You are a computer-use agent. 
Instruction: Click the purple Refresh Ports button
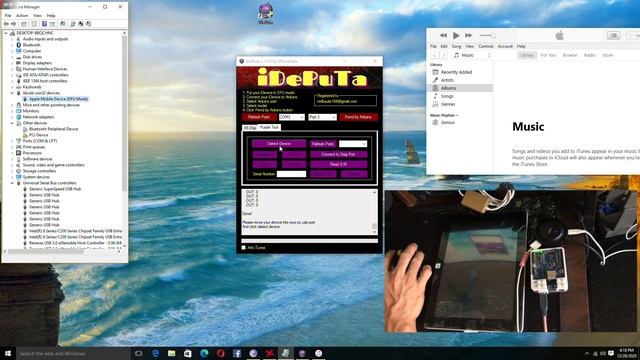click(x=323, y=144)
